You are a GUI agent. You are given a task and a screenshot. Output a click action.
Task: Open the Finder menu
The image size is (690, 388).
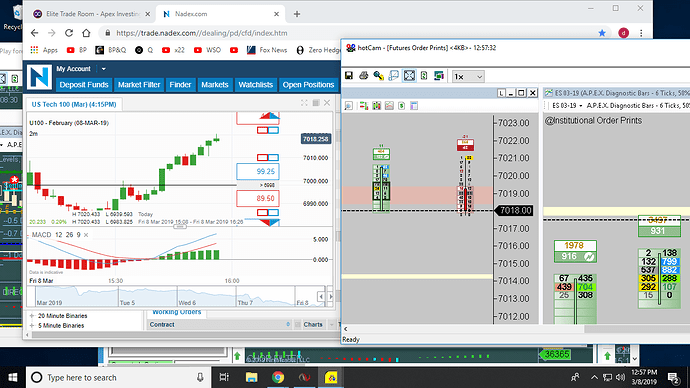pos(180,84)
